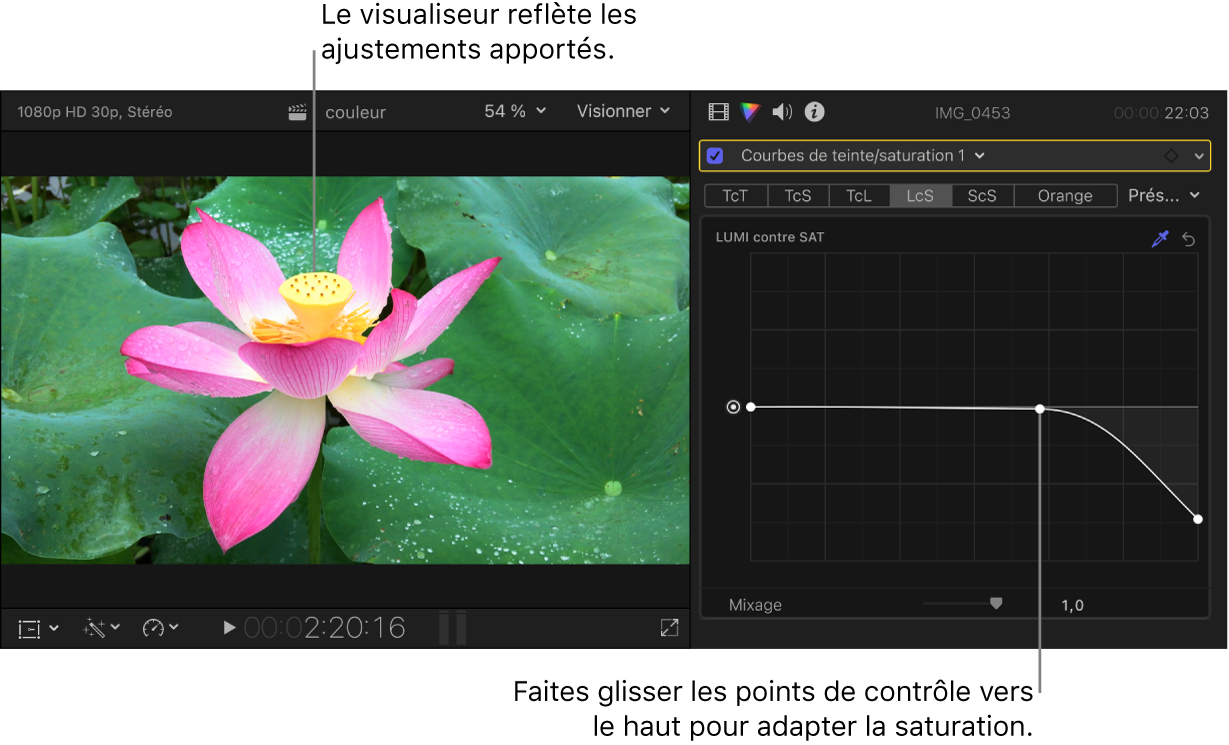The height and width of the screenshot is (745, 1229).
Task: Click the fullscreen viewer arrows icon
Action: [669, 628]
